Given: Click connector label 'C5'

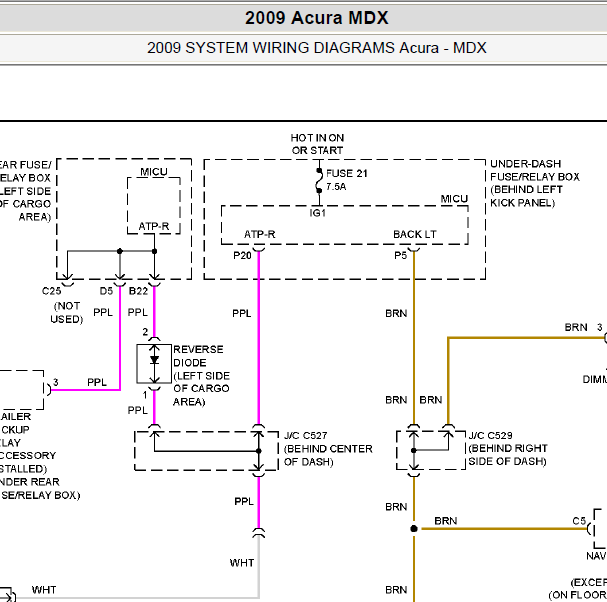Looking at the screenshot, I should click(x=579, y=521).
